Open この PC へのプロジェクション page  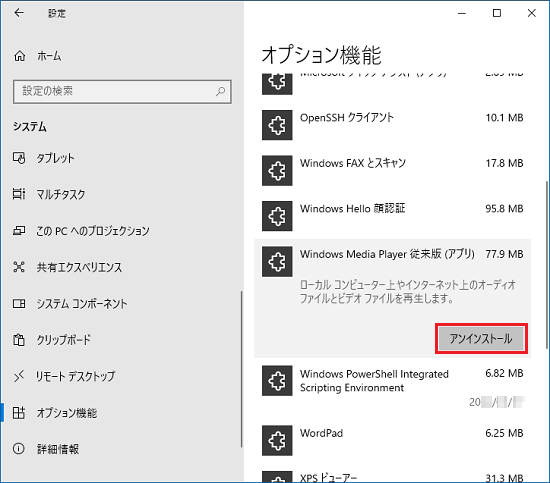point(121,230)
